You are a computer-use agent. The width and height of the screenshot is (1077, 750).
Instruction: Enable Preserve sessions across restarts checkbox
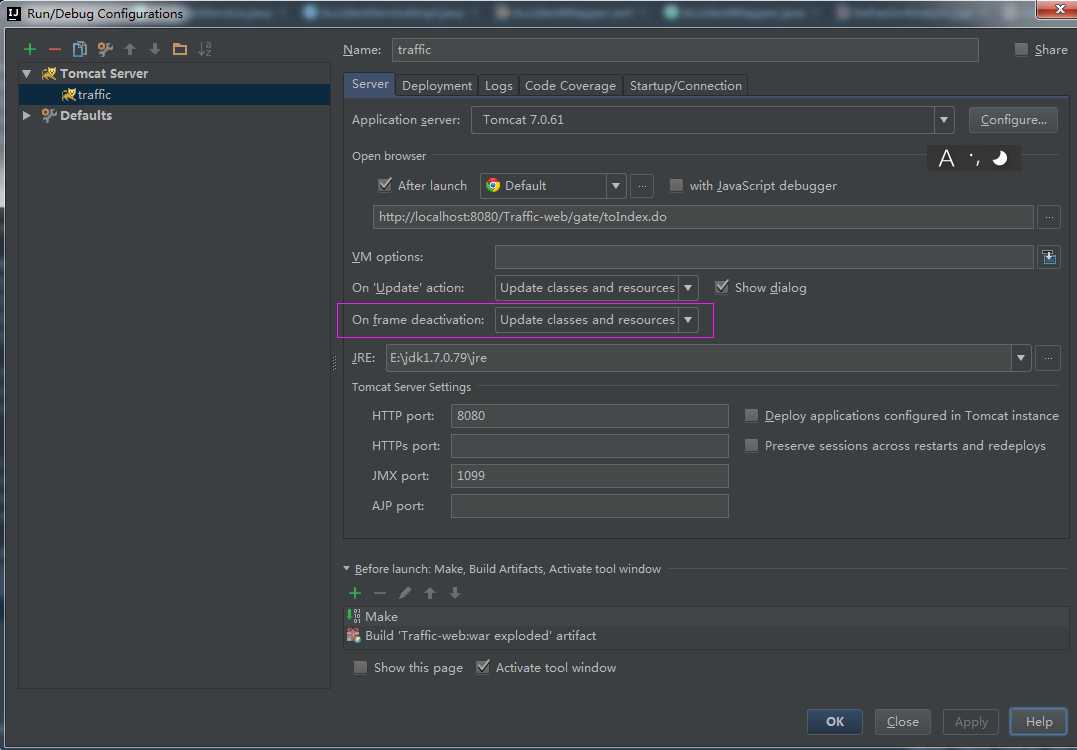[751, 446]
